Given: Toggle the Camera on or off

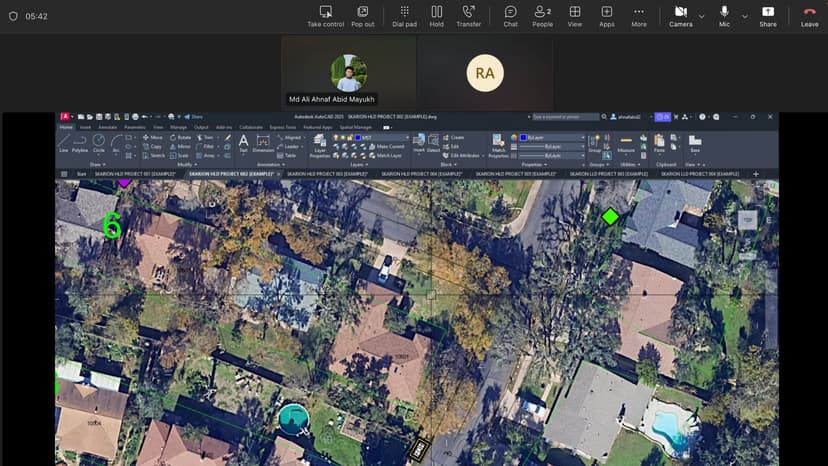Looking at the screenshot, I should [x=680, y=16].
